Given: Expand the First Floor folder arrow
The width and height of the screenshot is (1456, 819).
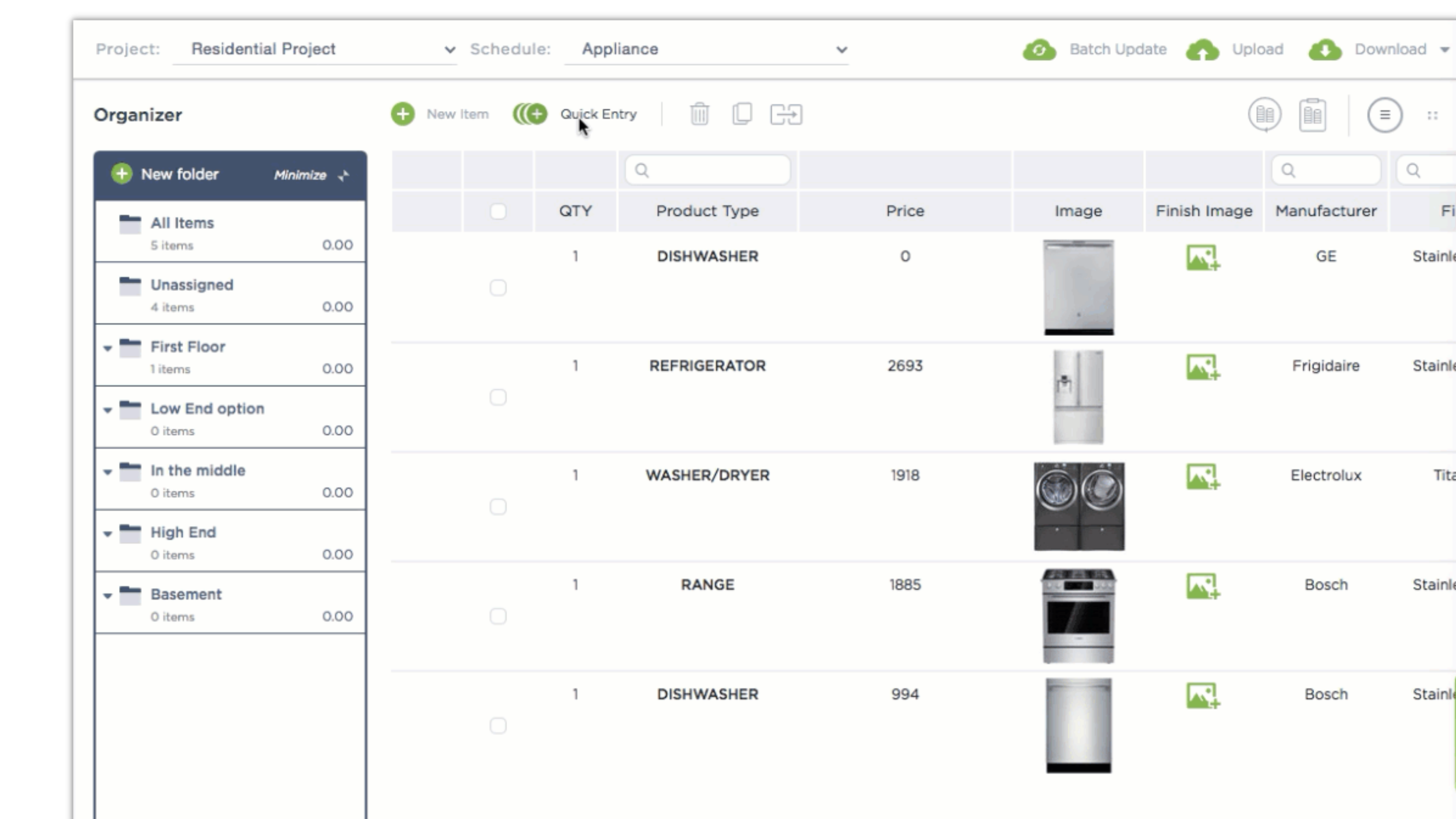Looking at the screenshot, I should 107,348.
